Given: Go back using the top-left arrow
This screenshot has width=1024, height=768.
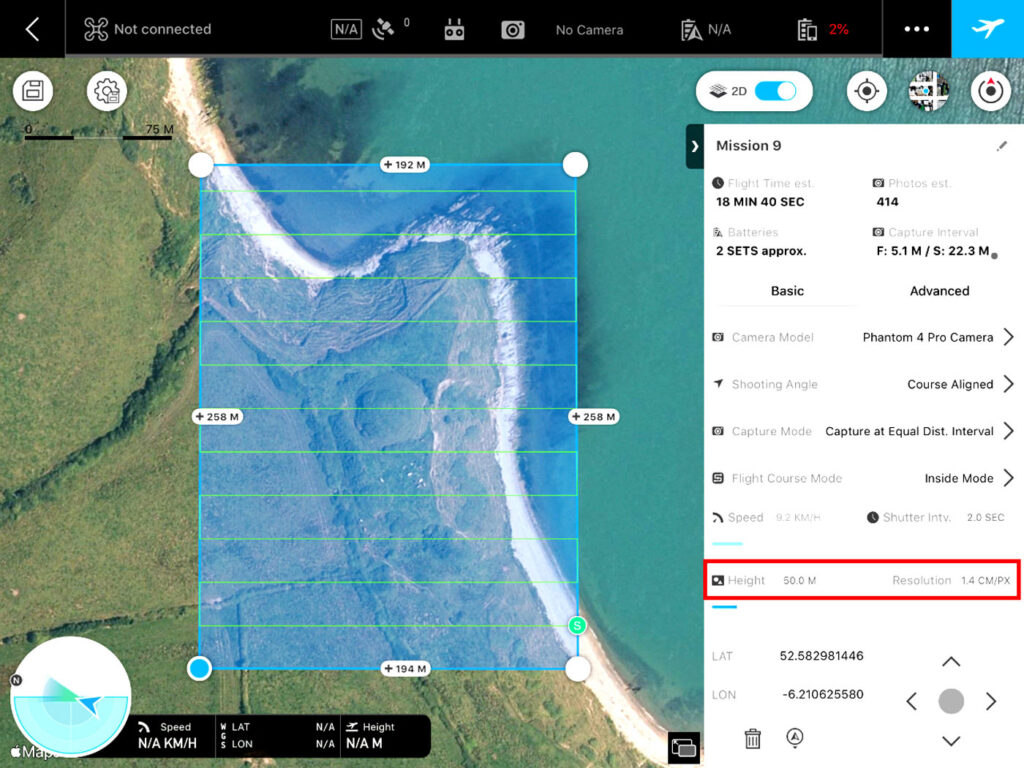Looking at the screenshot, I should (32, 29).
